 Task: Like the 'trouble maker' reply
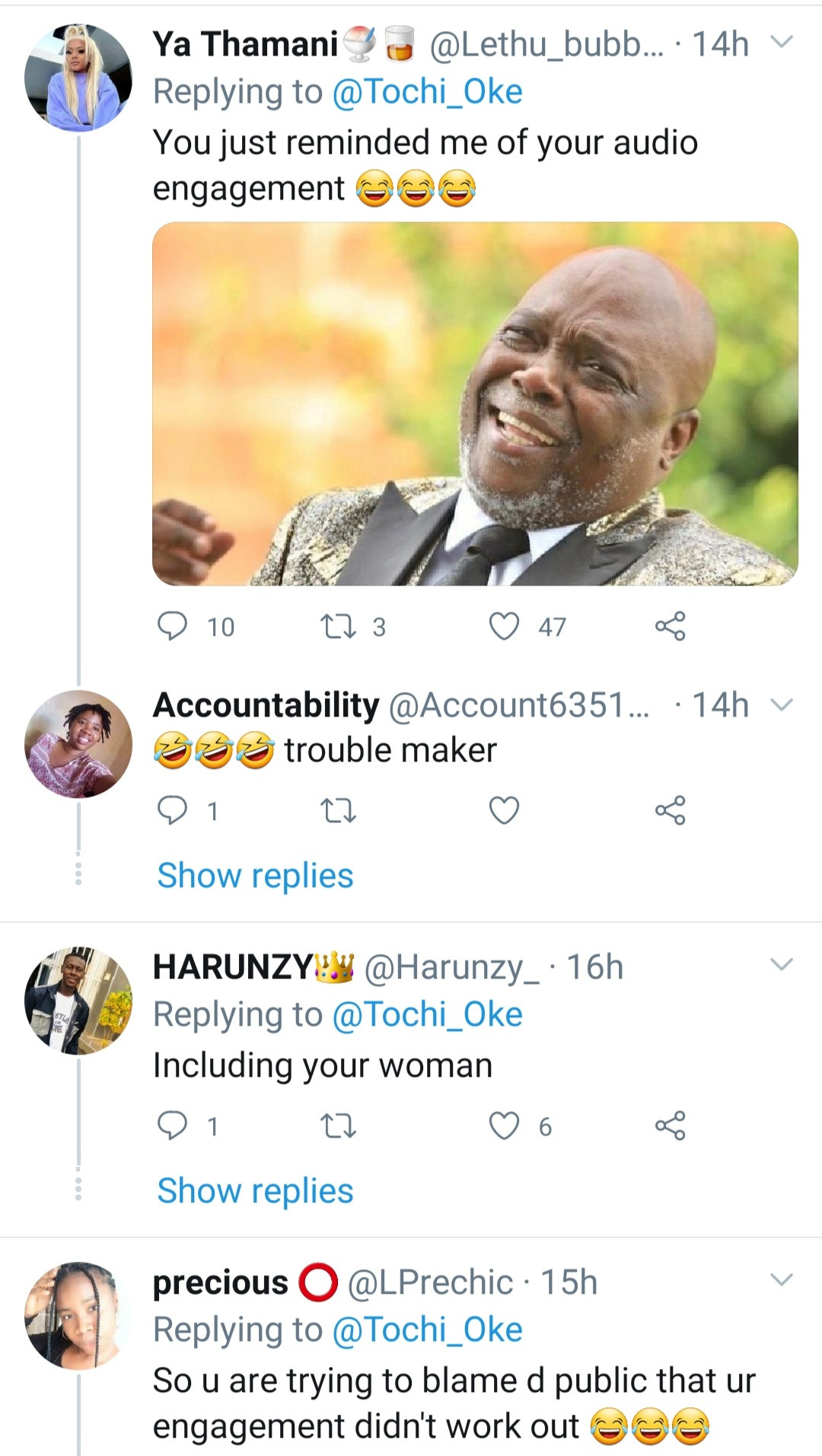(x=504, y=810)
